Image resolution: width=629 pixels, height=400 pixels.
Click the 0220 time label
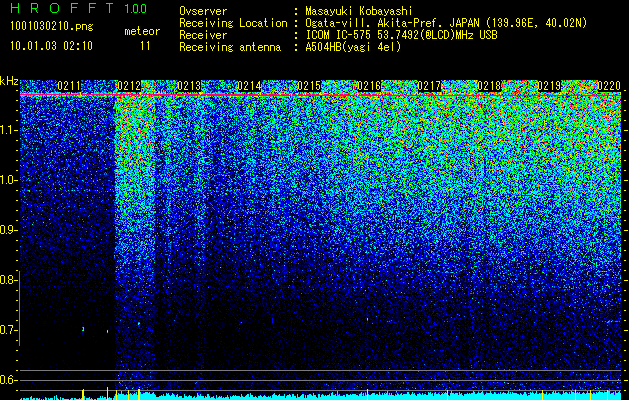609,86
